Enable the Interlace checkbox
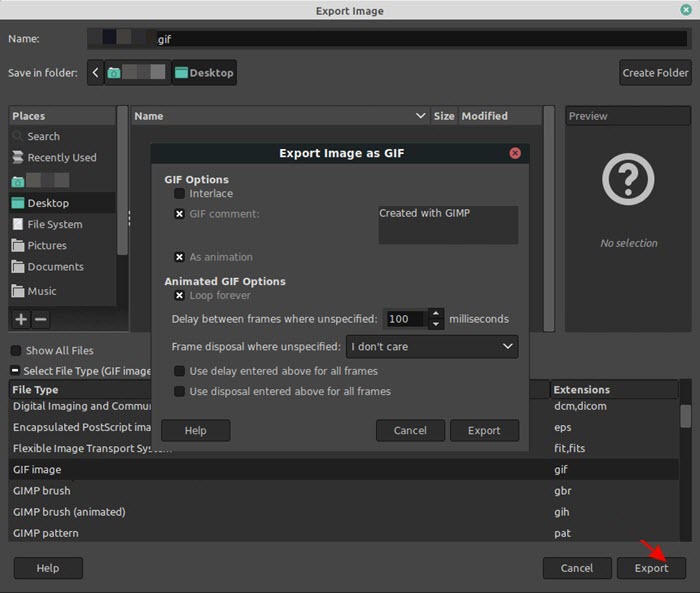The image size is (700, 593). [x=179, y=193]
